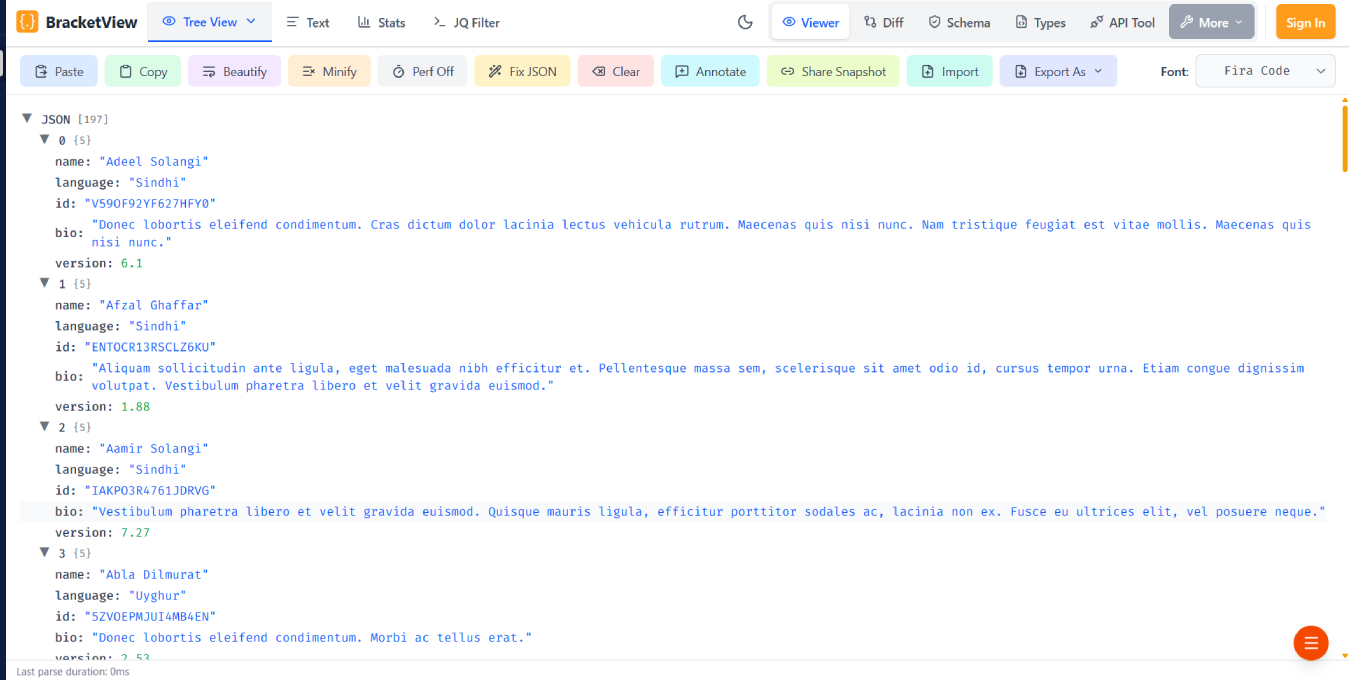Screen dimensions: 1349x680
Task: Open the More tools dropdown
Action: point(1211,22)
